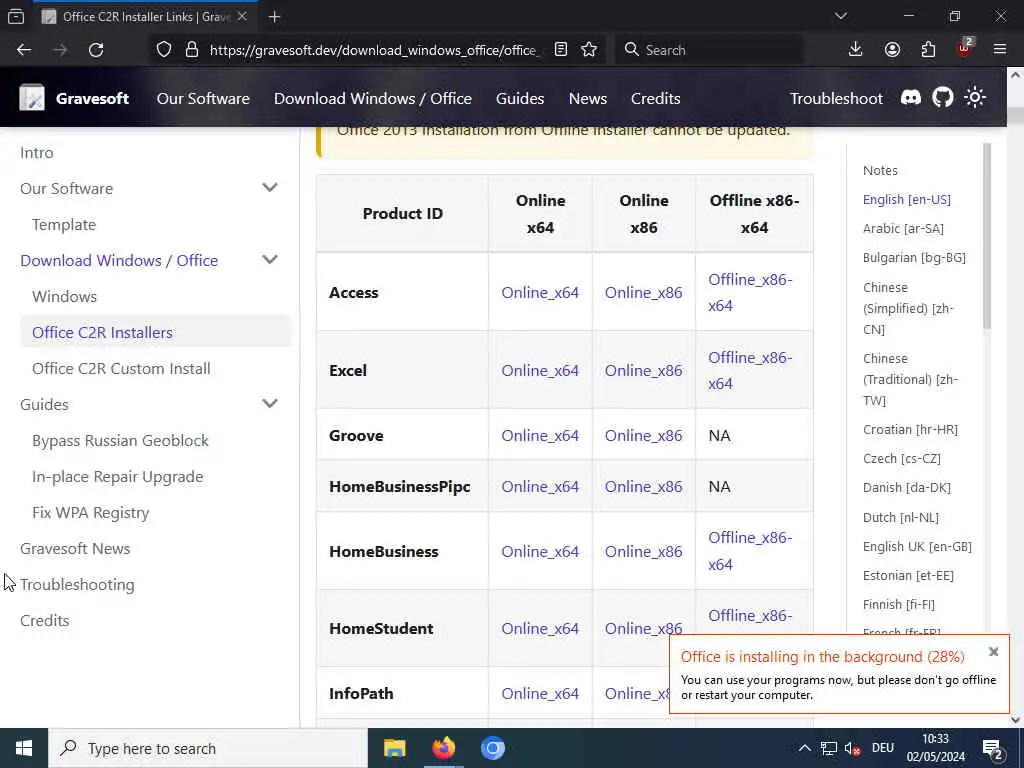This screenshot has width=1024, height=768.
Task: Open Credits in the sidebar
Action: pos(44,620)
